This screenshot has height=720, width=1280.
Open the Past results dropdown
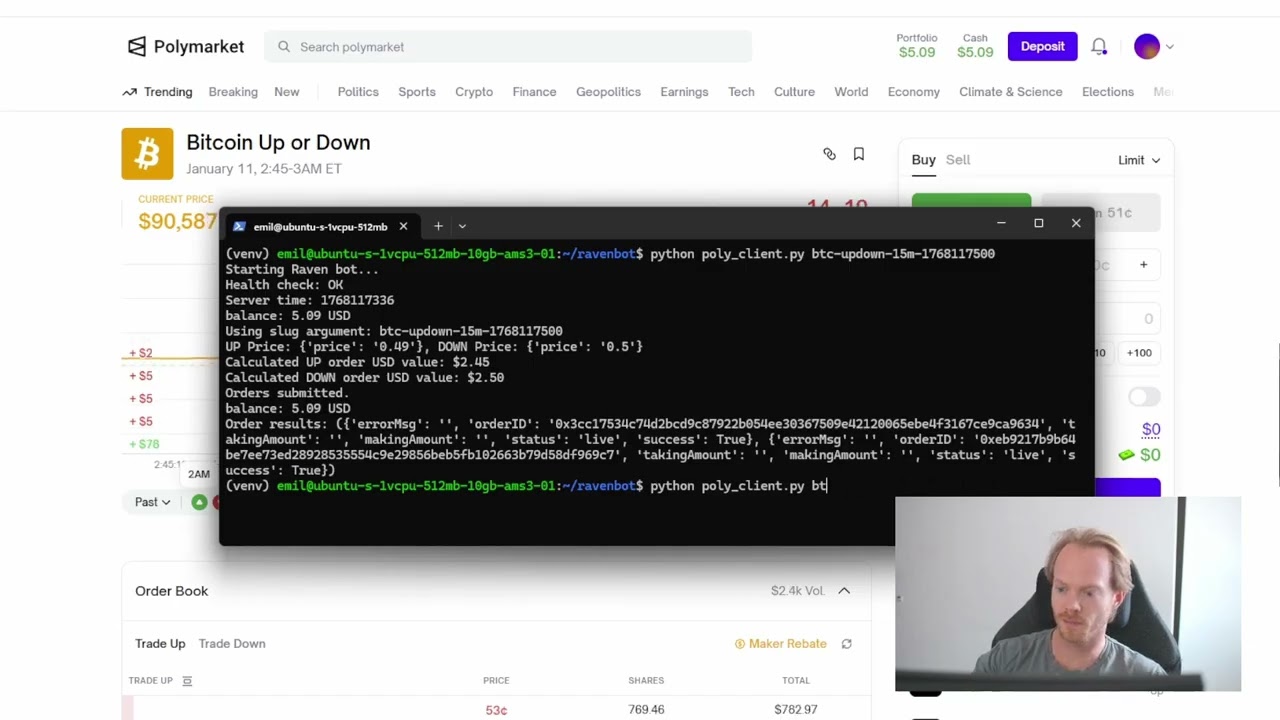click(x=152, y=502)
